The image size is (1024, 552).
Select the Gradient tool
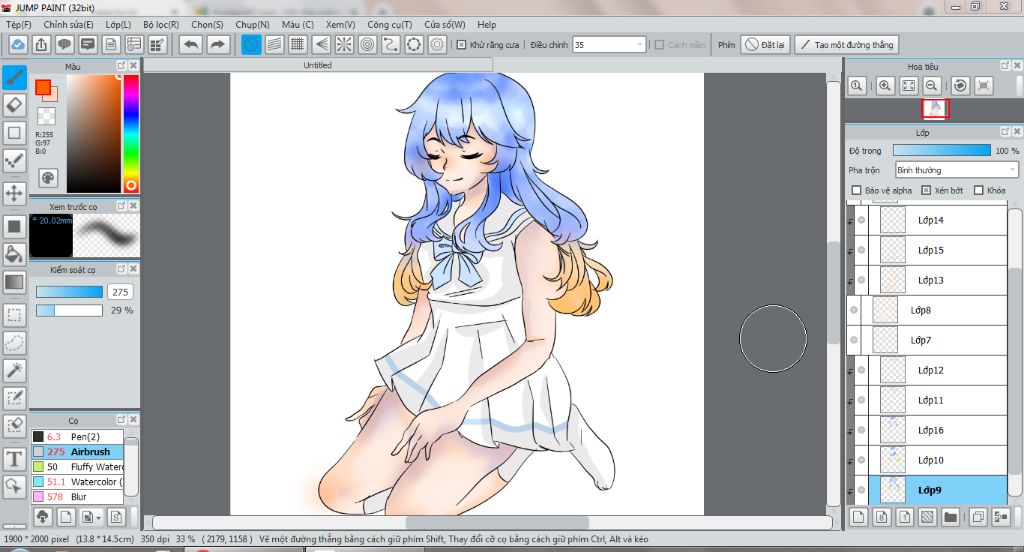point(14,282)
